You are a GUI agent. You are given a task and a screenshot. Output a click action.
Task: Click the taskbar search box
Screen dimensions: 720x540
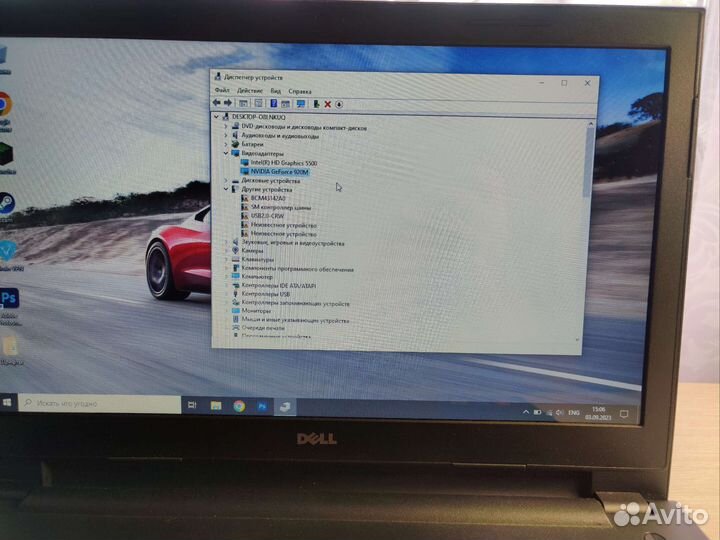click(100, 404)
